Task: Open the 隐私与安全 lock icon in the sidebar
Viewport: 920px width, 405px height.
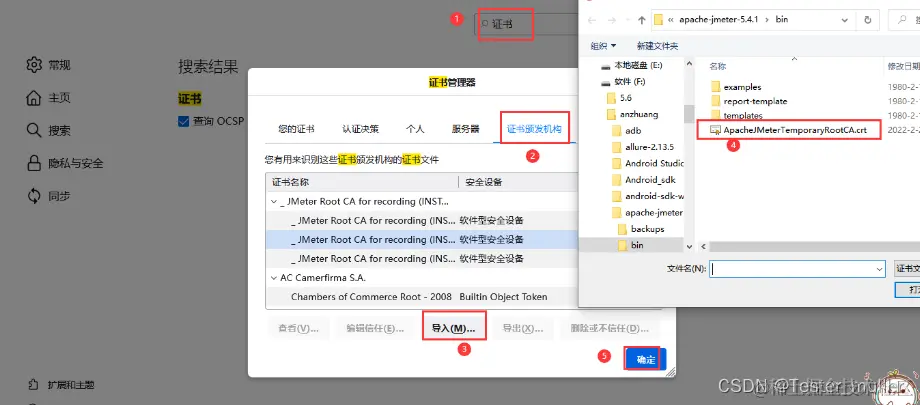Action: pos(34,163)
